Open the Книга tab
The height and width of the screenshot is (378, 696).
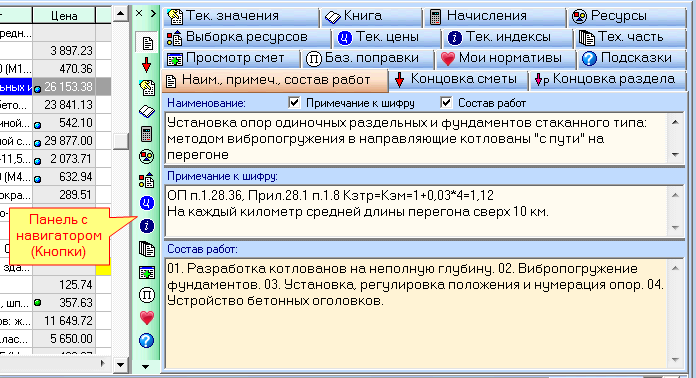pyautogui.click(x=373, y=16)
